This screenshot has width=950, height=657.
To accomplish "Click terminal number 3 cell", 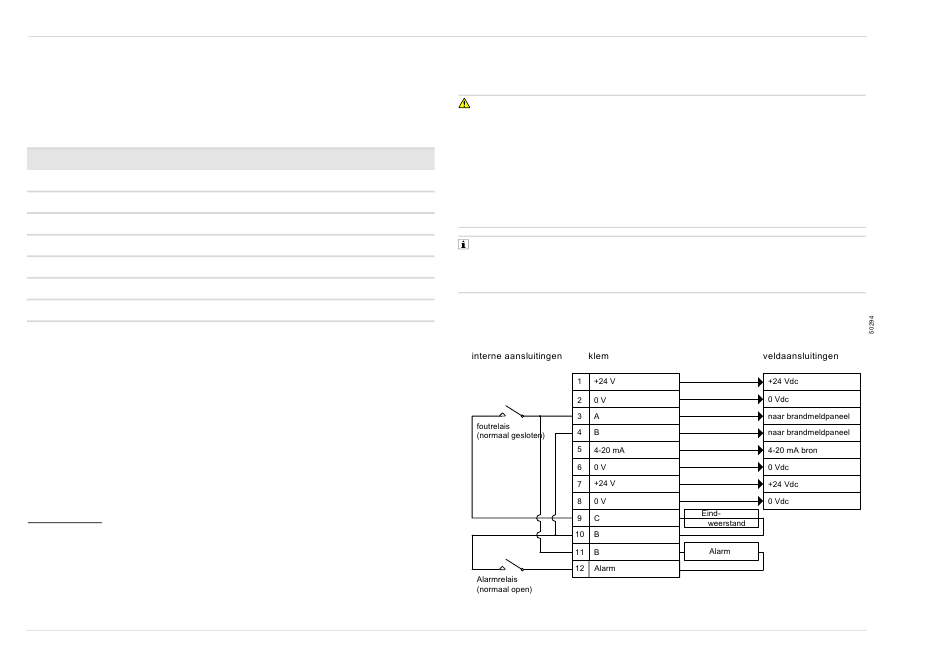I will [580, 416].
